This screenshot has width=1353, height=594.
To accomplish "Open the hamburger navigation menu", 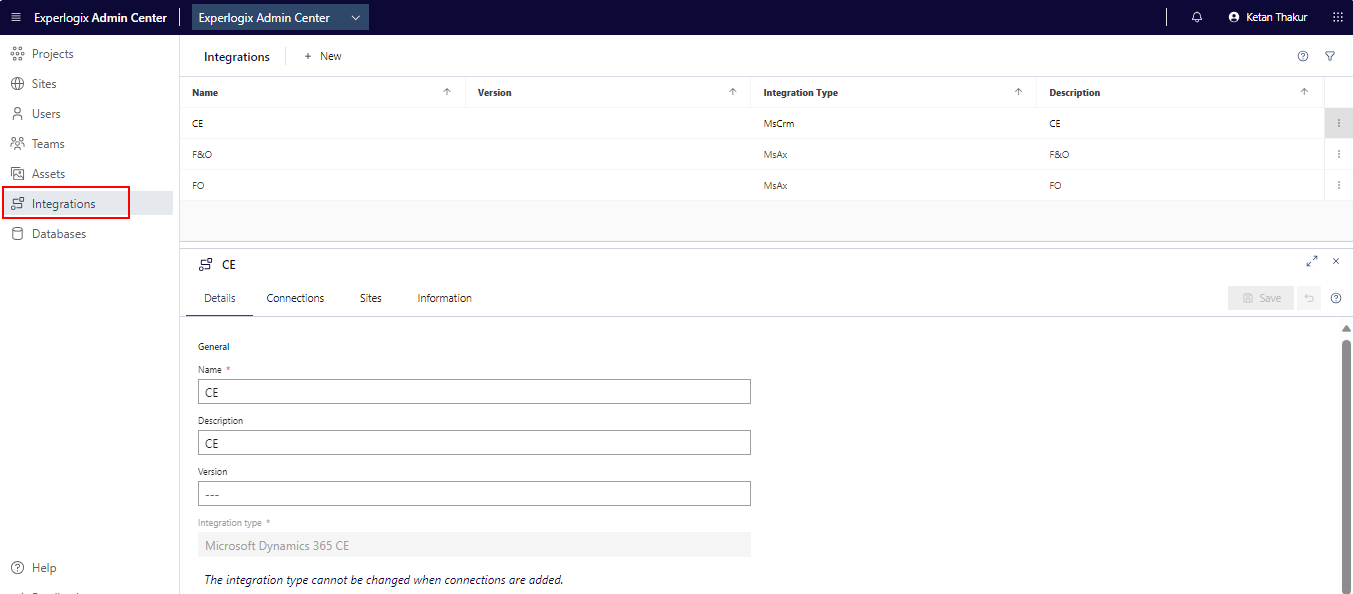I will [x=15, y=17].
